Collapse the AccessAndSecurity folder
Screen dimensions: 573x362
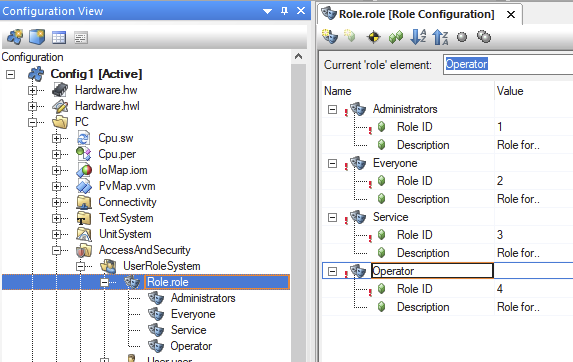[56, 250]
